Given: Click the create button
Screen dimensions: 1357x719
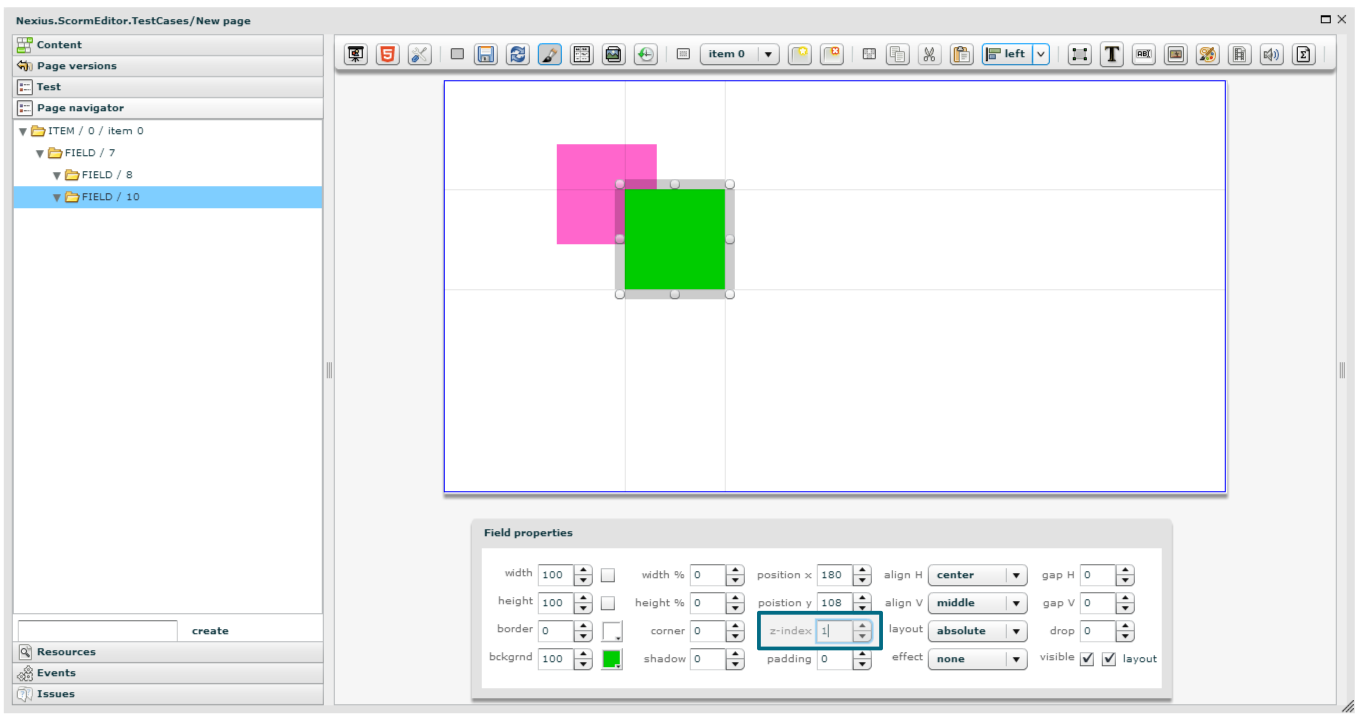Looking at the screenshot, I should coord(210,631).
